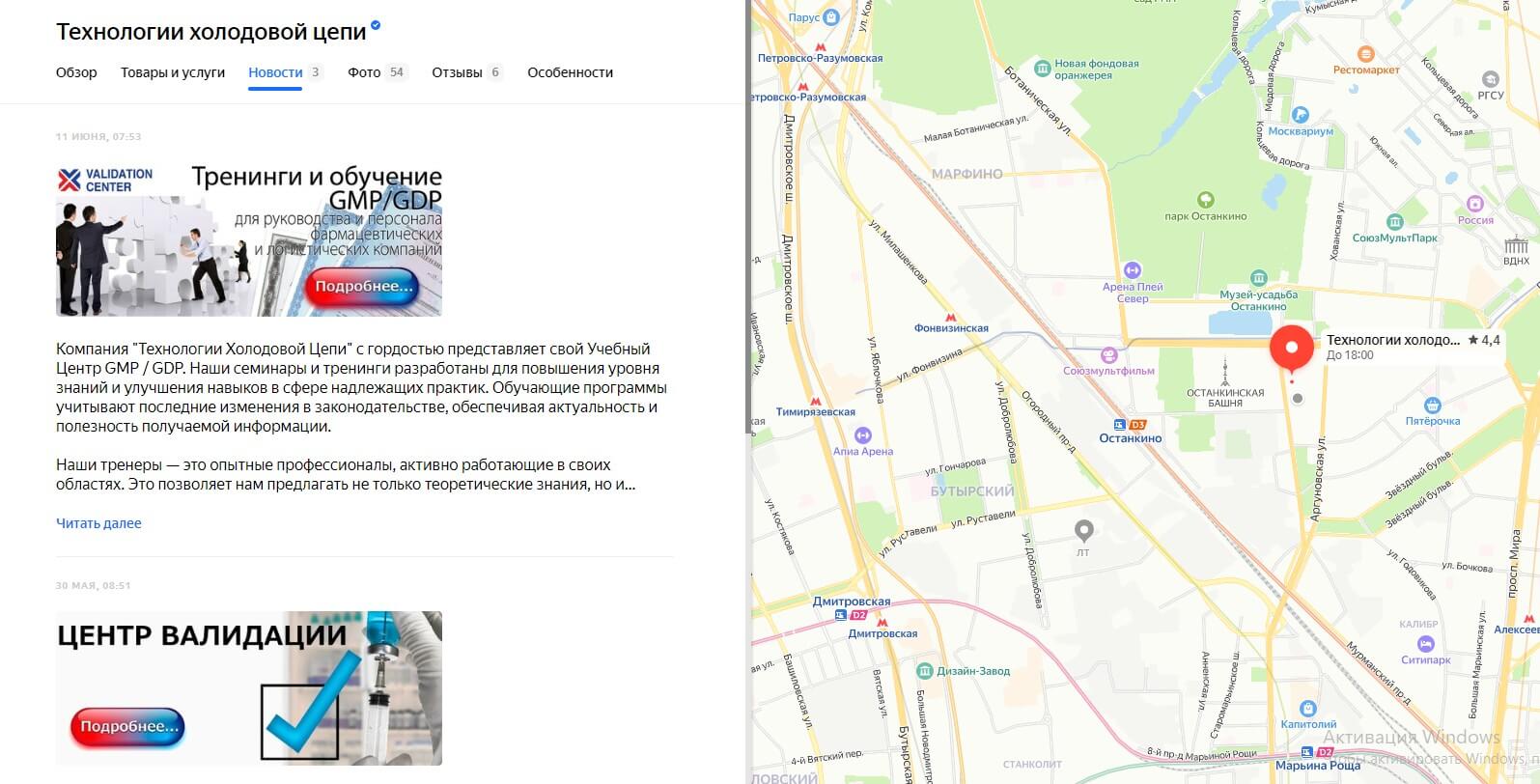Image resolution: width=1540 pixels, height=784 pixels.
Task: Click the gray ЛТ map pin
Action: [1084, 531]
